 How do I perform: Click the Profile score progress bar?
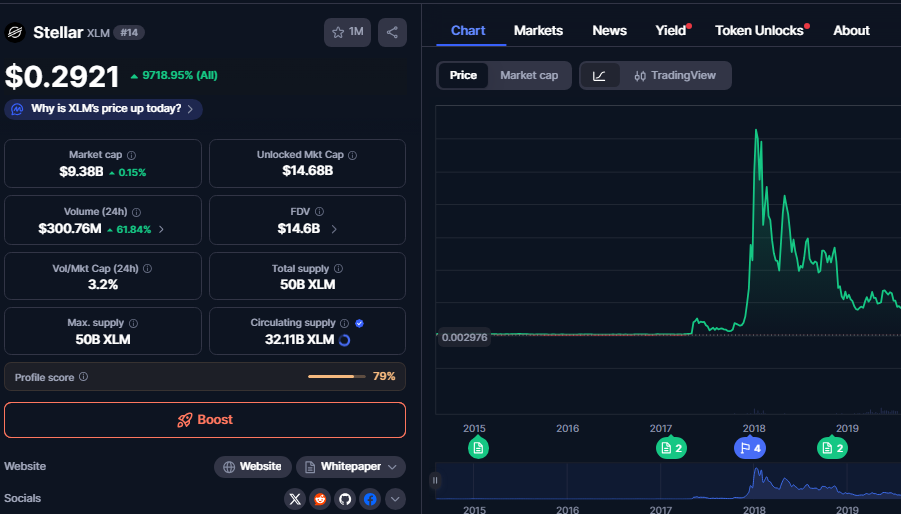[336, 377]
